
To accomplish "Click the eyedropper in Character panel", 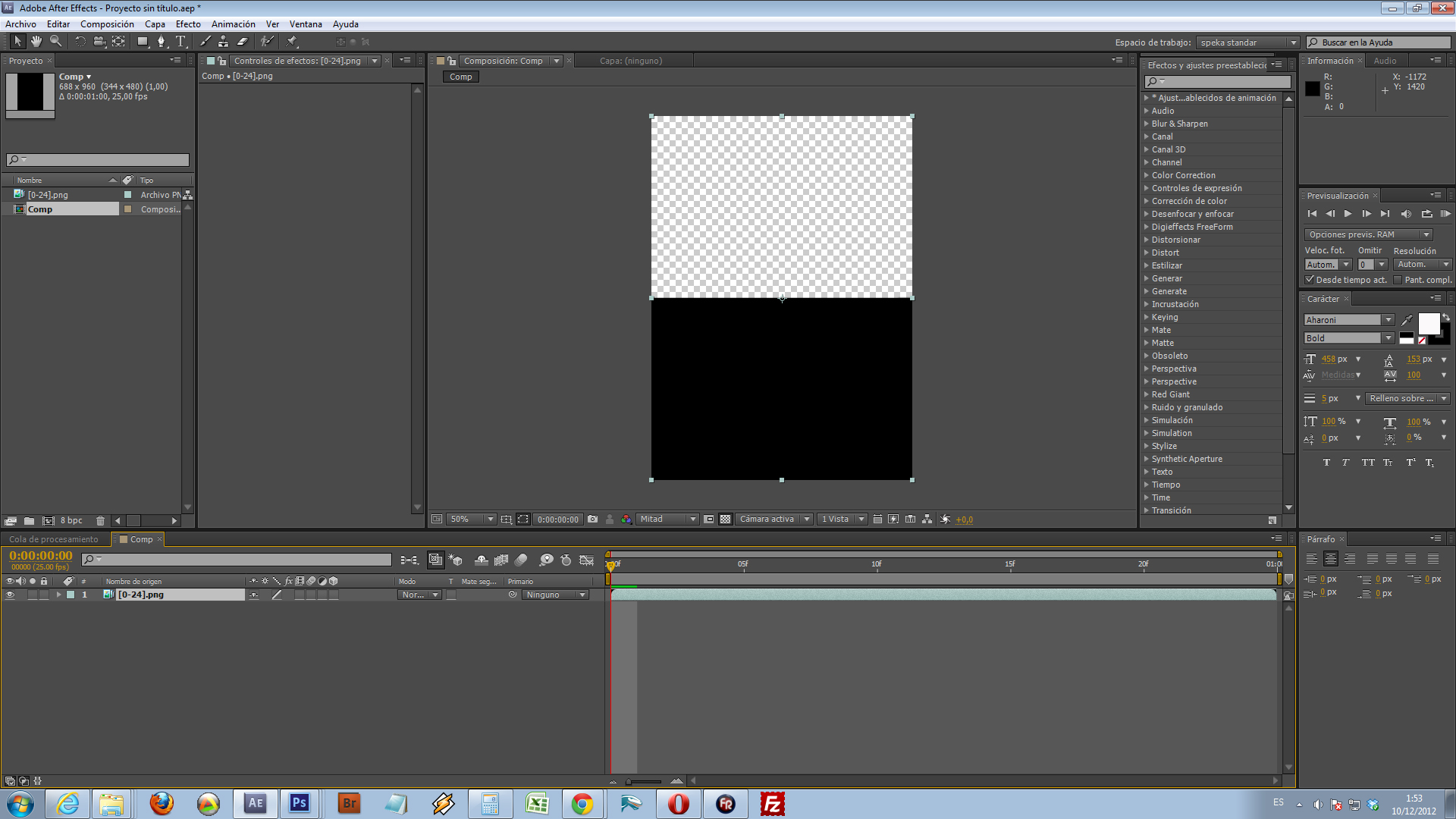I will pyautogui.click(x=1407, y=320).
